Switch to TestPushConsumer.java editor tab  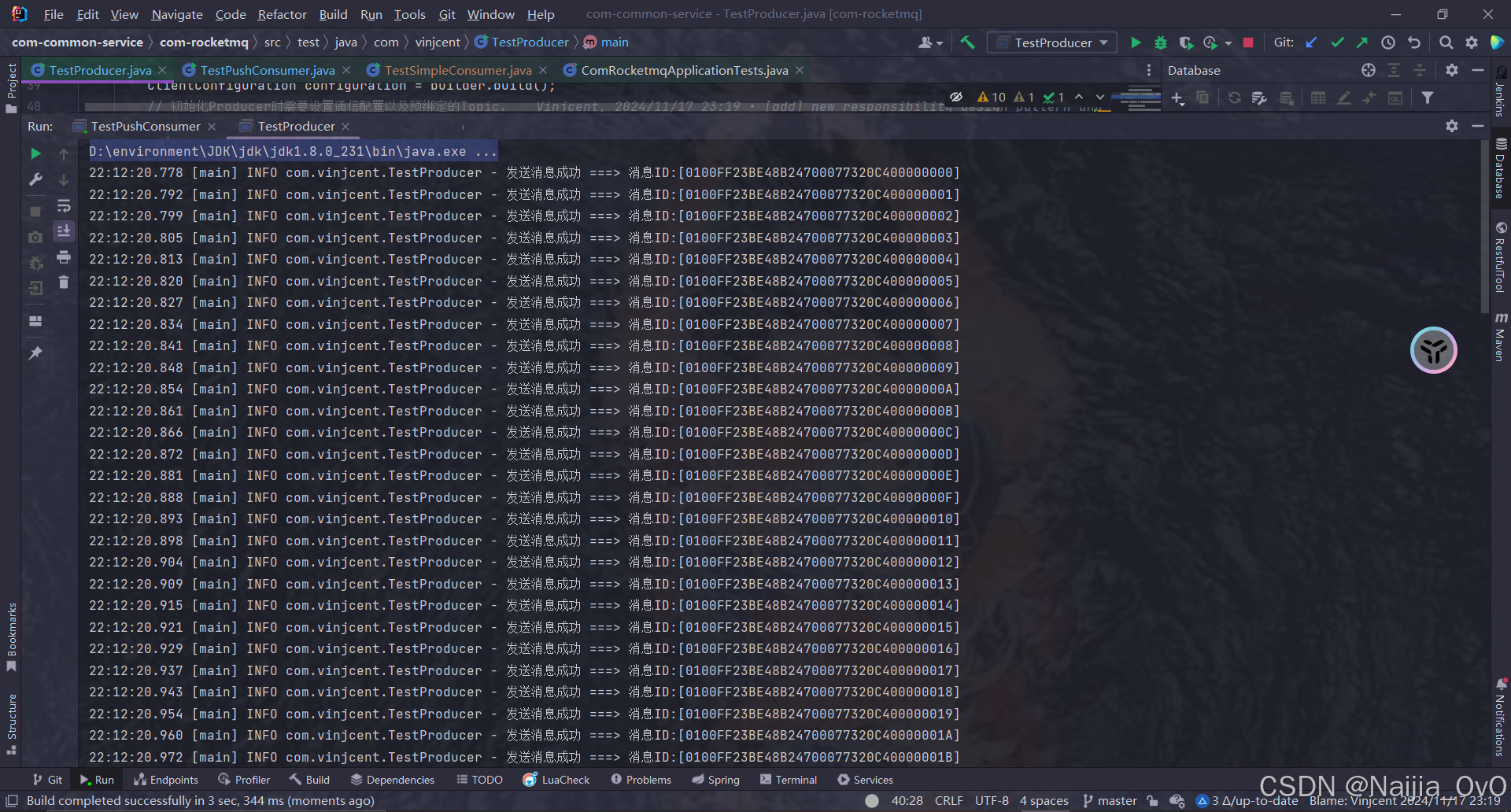(267, 70)
